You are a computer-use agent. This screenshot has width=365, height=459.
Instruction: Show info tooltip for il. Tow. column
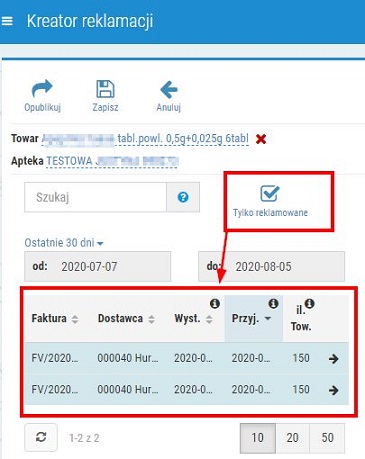click(x=310, y=304)
